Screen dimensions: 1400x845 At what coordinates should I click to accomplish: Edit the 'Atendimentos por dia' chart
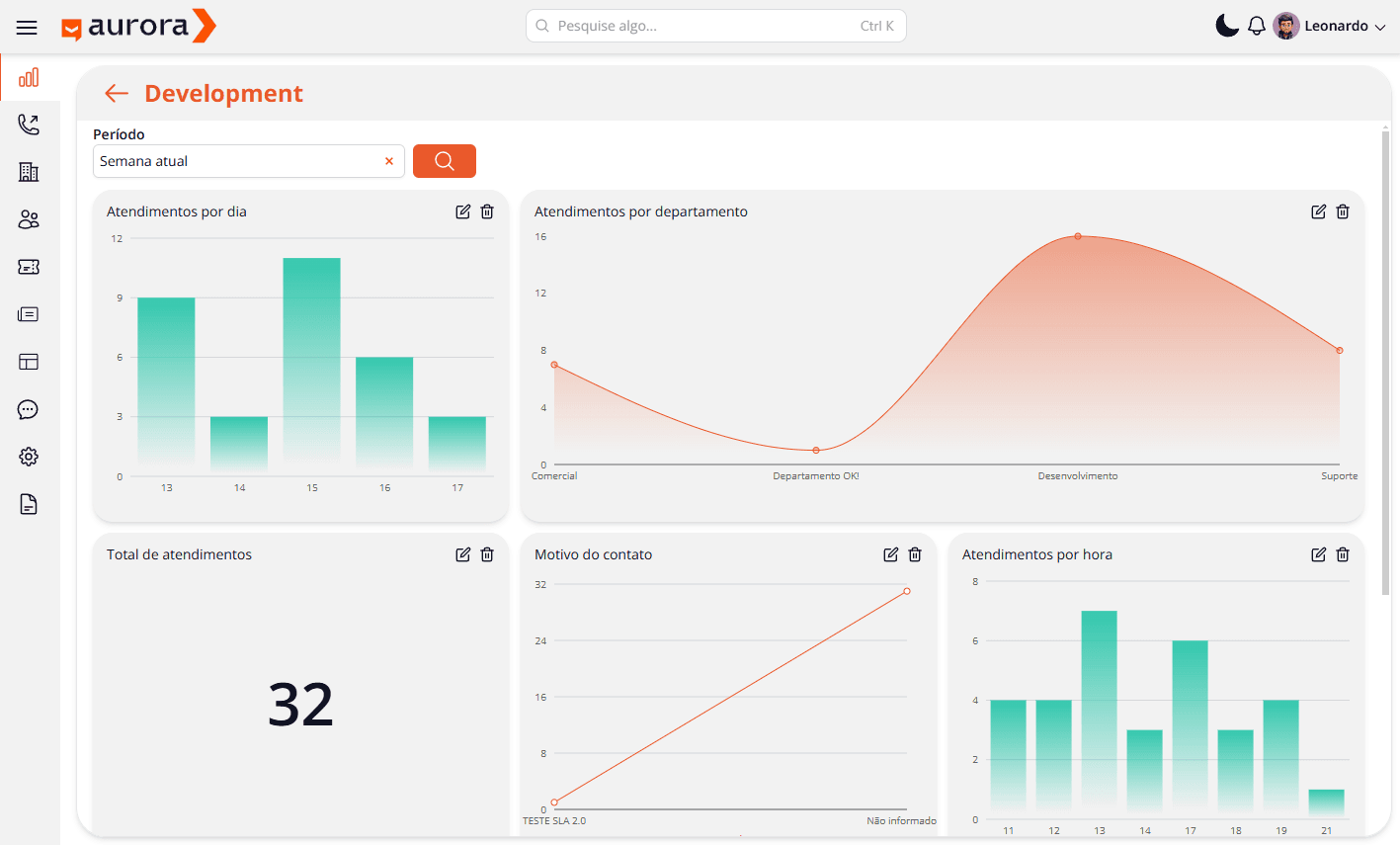[462, 211]
